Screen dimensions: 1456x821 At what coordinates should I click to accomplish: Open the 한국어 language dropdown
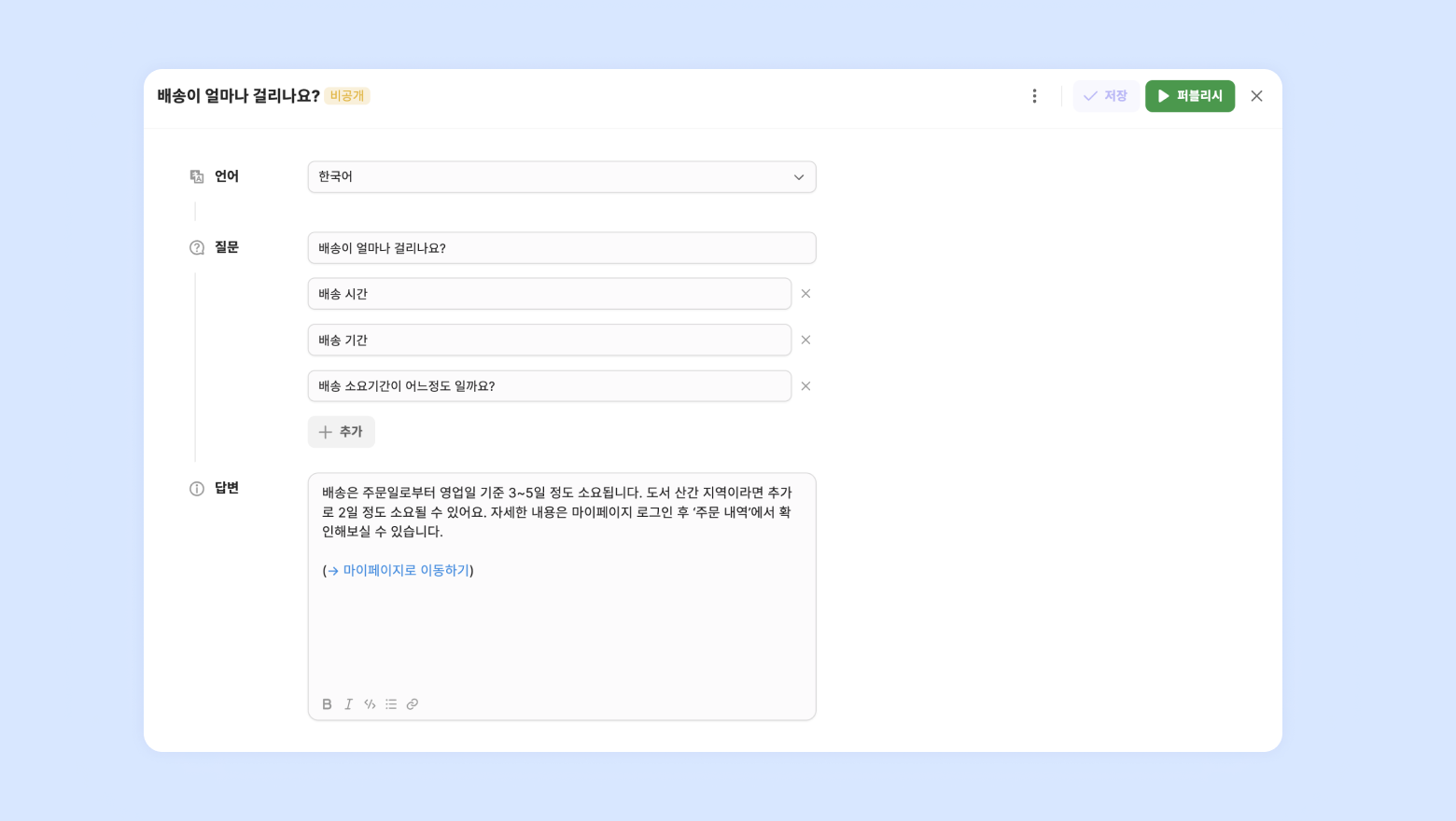click(x=562, y=177)
